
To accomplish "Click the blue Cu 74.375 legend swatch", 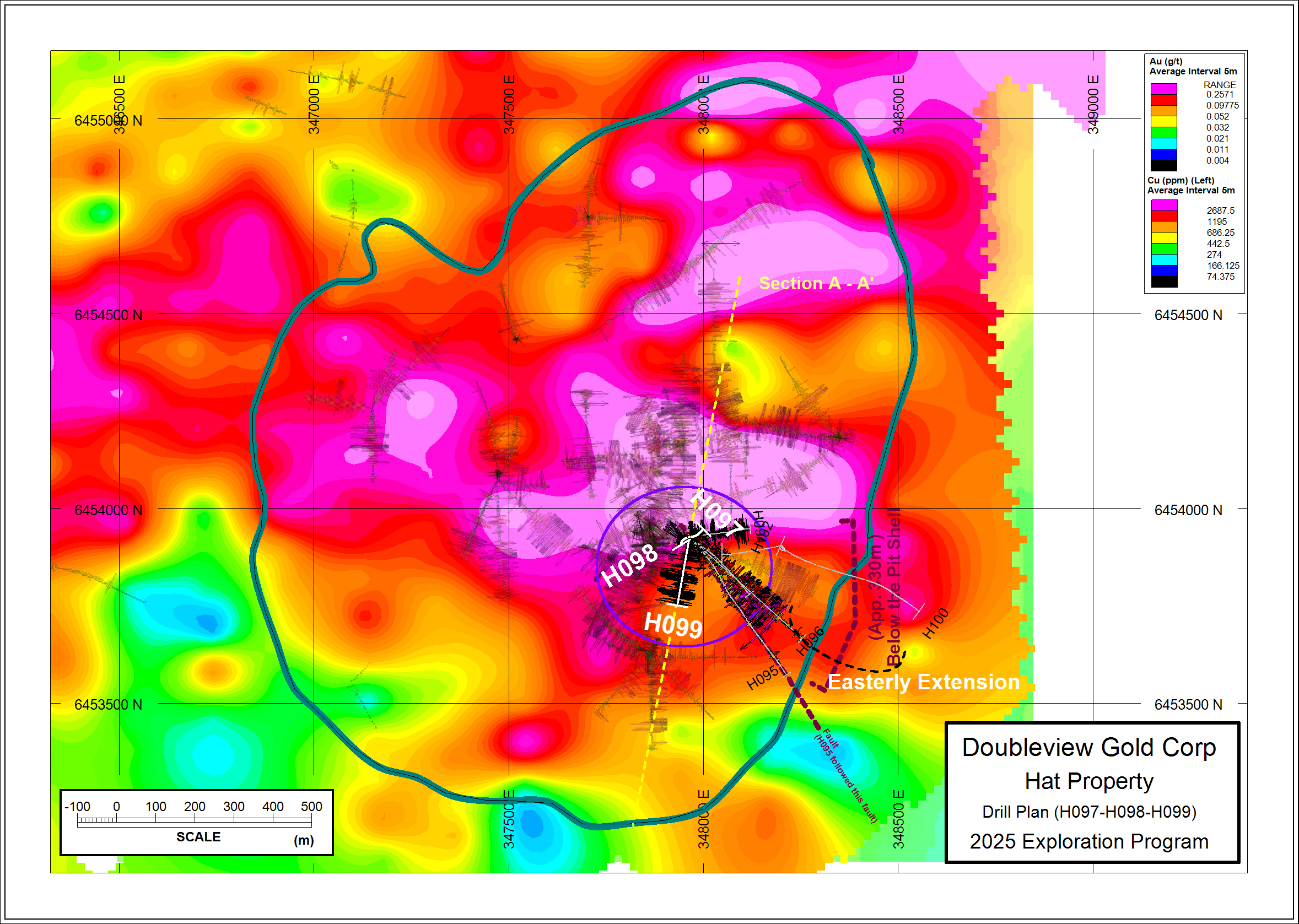I will (1164, 272).
